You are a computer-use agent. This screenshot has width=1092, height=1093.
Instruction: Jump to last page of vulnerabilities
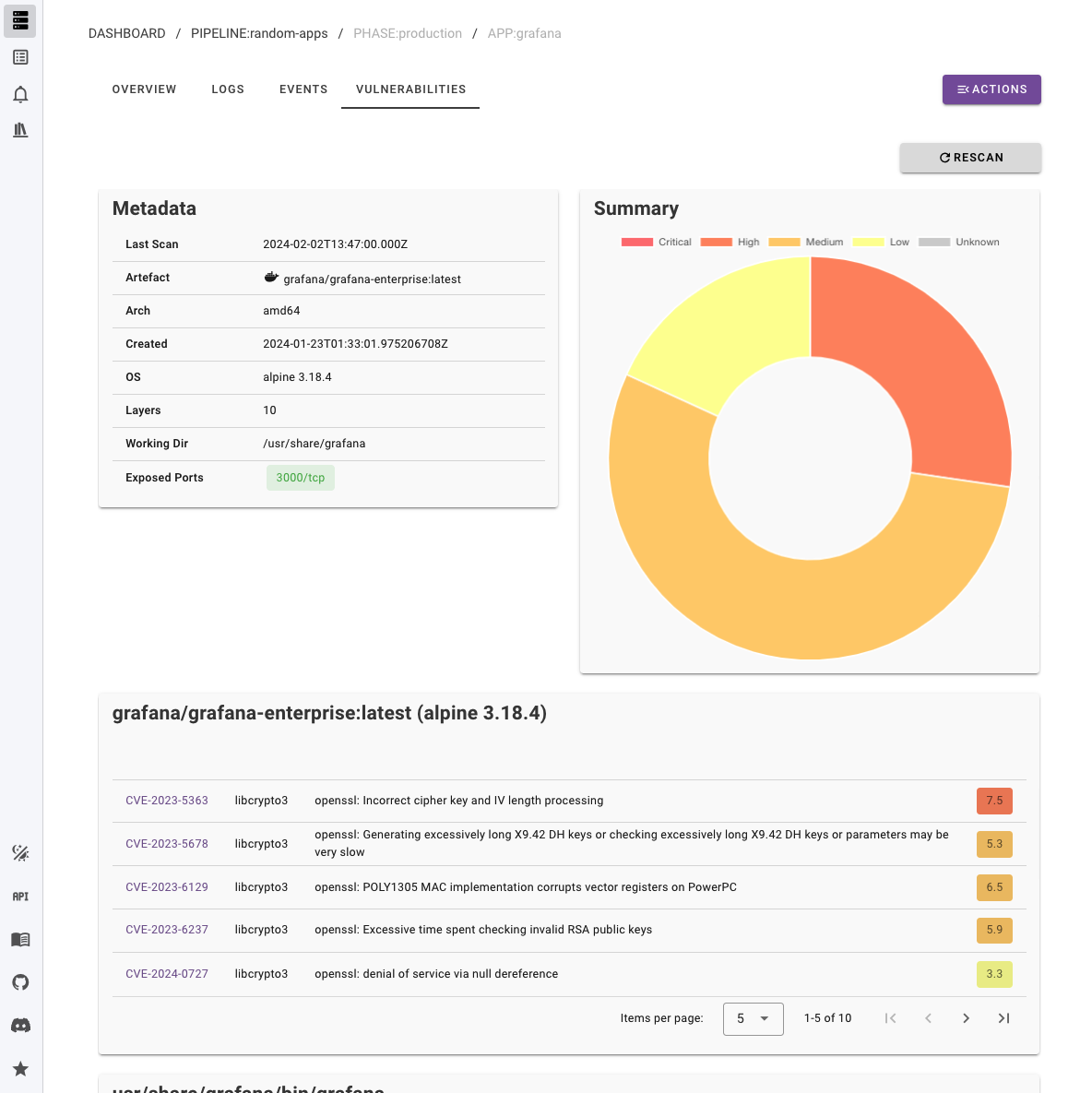(x=1003, y=1018)
